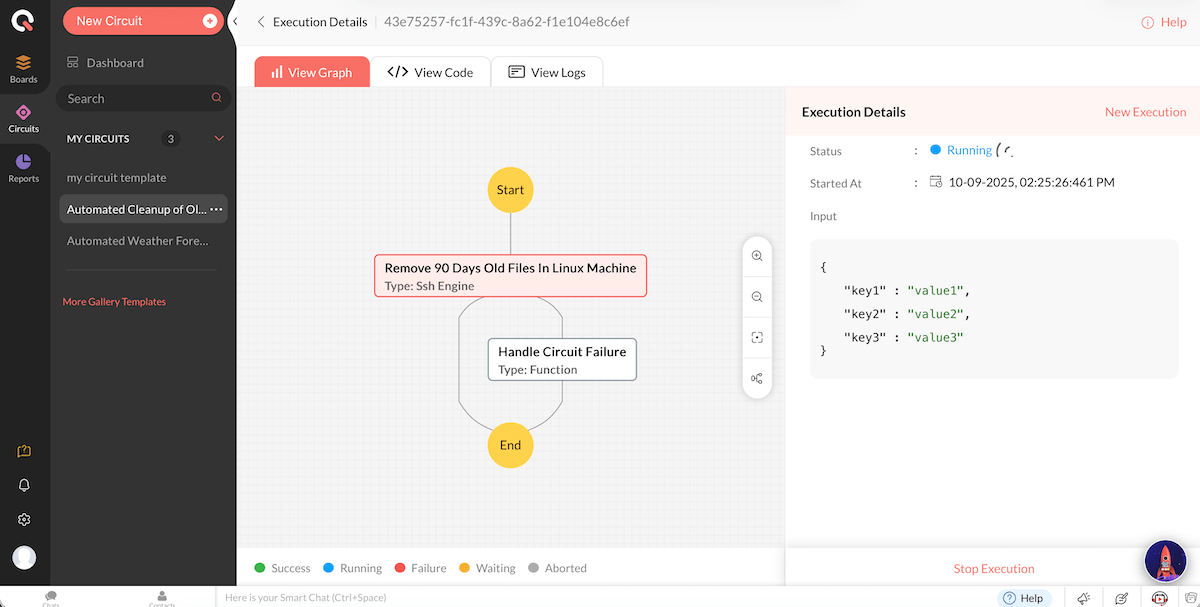This screenshot has height=607, width=1200.
Task: Click the announcements megaphone icon
Action: pyautogui.click(x=1084, y=598)
